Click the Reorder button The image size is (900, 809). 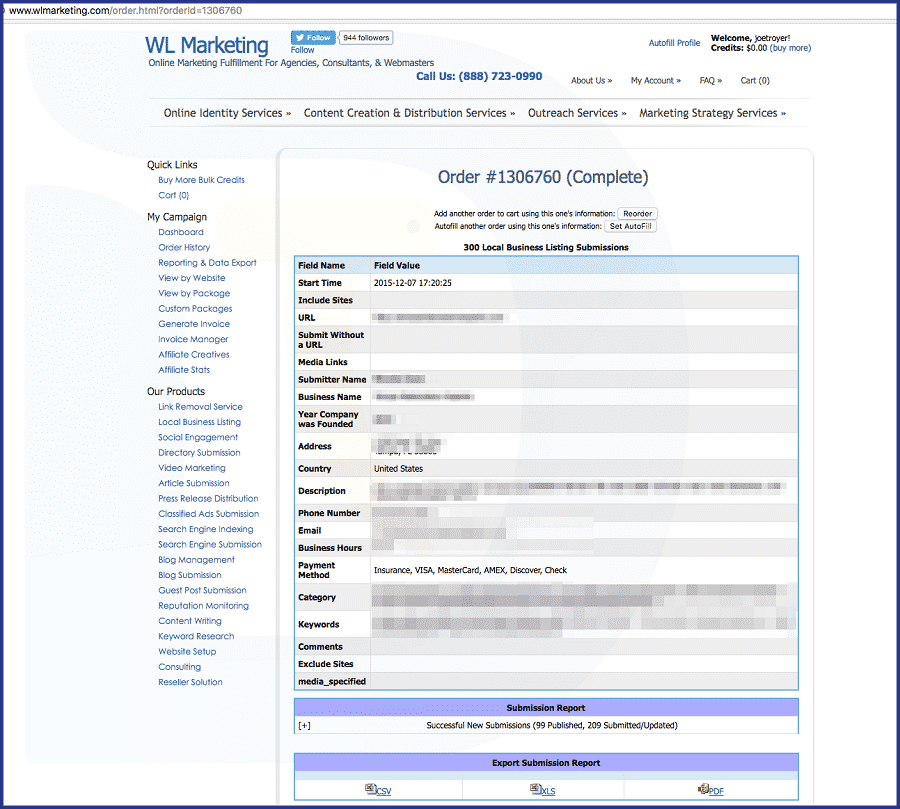(637, 214)
